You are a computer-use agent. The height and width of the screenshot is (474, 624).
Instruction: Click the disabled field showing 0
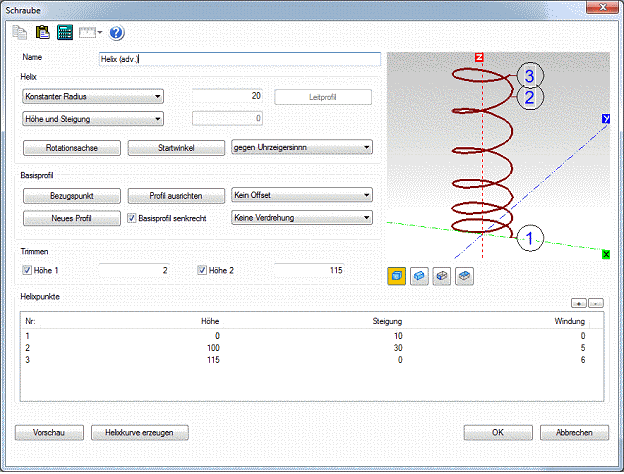click(227, 118)
